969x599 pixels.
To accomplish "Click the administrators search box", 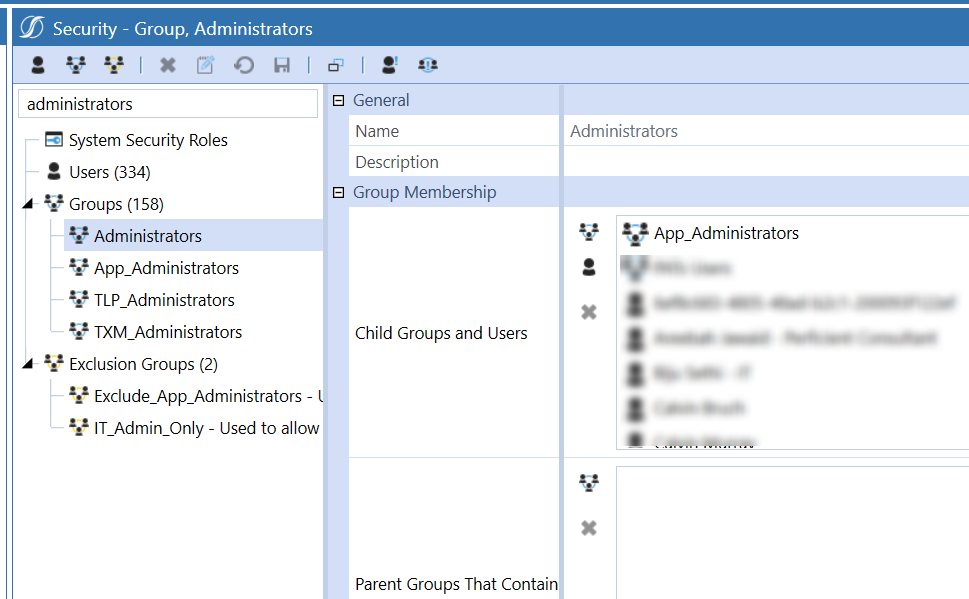I will click(167, 103).
